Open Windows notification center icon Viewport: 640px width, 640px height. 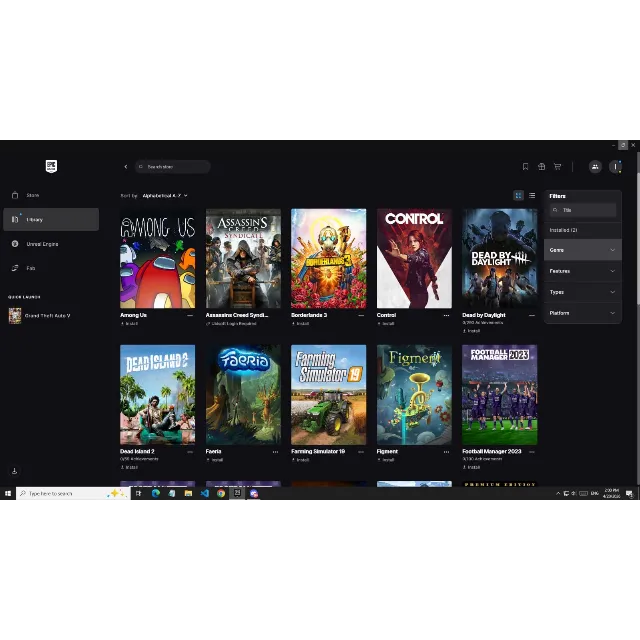click(629, 493)
